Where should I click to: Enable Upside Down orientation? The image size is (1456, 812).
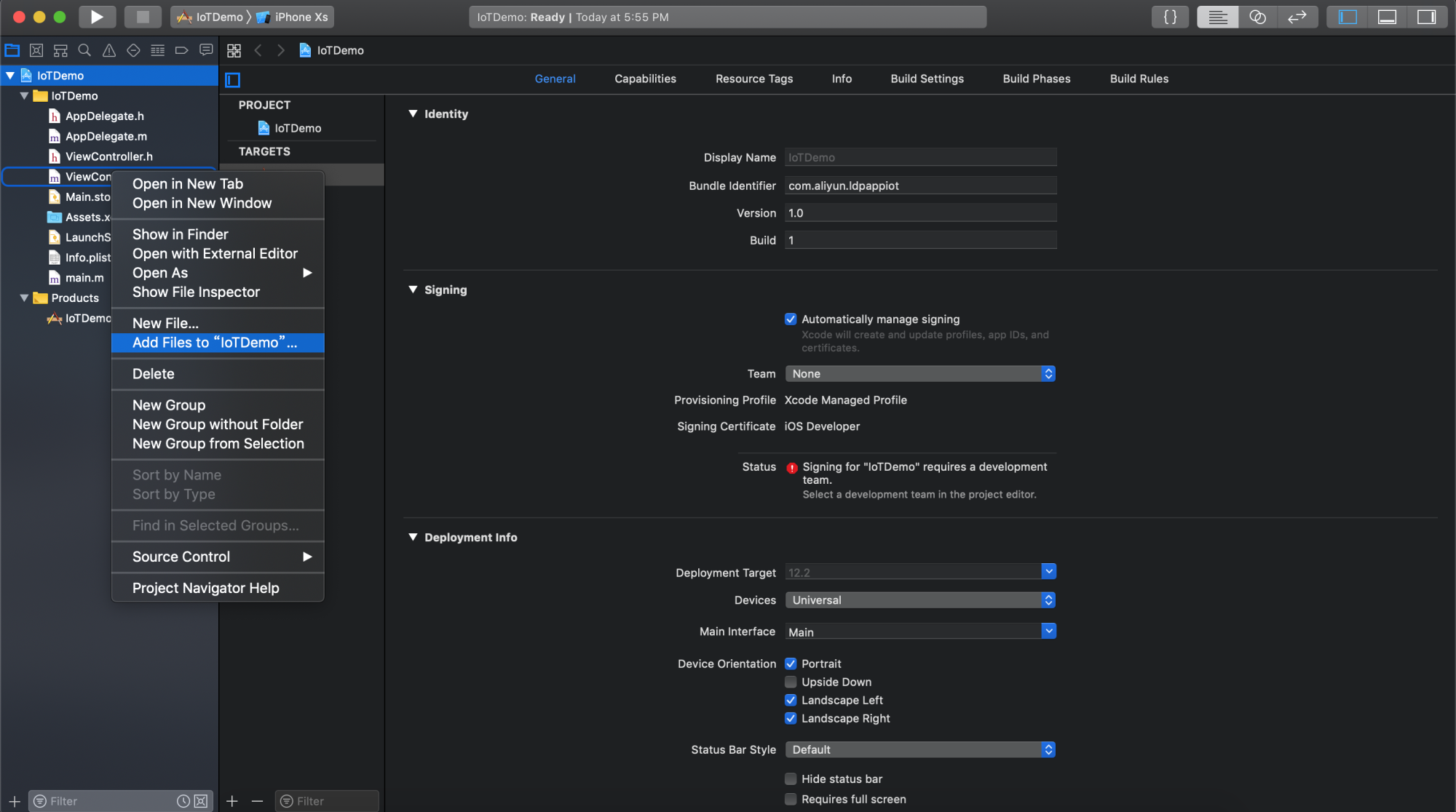(791, 682)
